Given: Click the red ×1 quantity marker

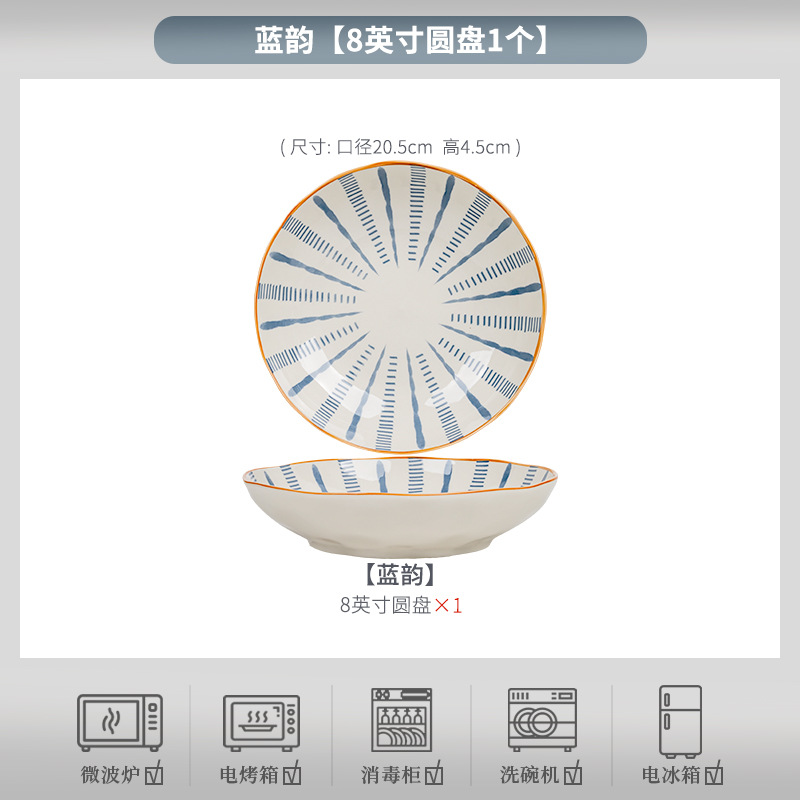Looking at the screenshot, I should 448,606.
